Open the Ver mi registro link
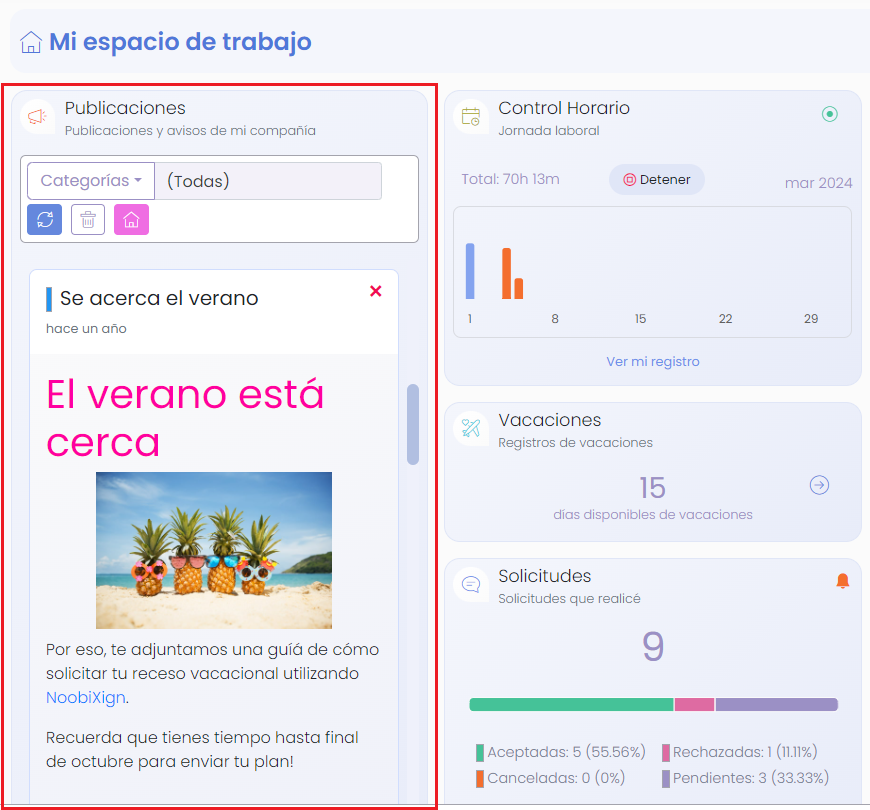Image resolution: width=870 pixels, height=810 pixels. 652,361
